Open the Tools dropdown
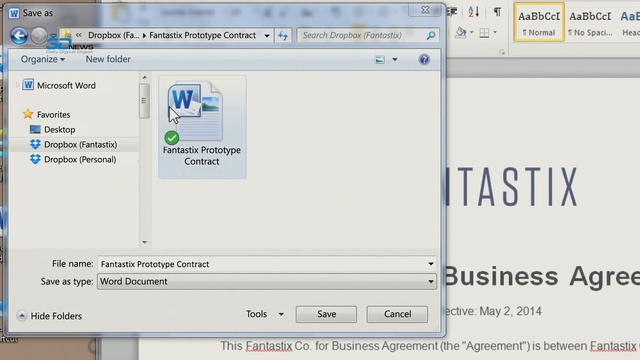The image size is (640, 360). click(264, 314)
